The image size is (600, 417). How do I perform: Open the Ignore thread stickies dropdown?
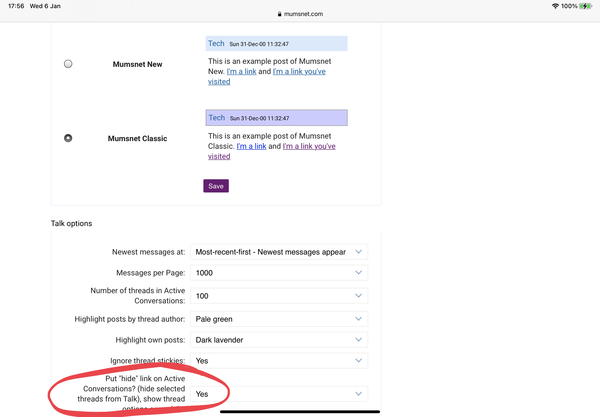tap(279, 360)
